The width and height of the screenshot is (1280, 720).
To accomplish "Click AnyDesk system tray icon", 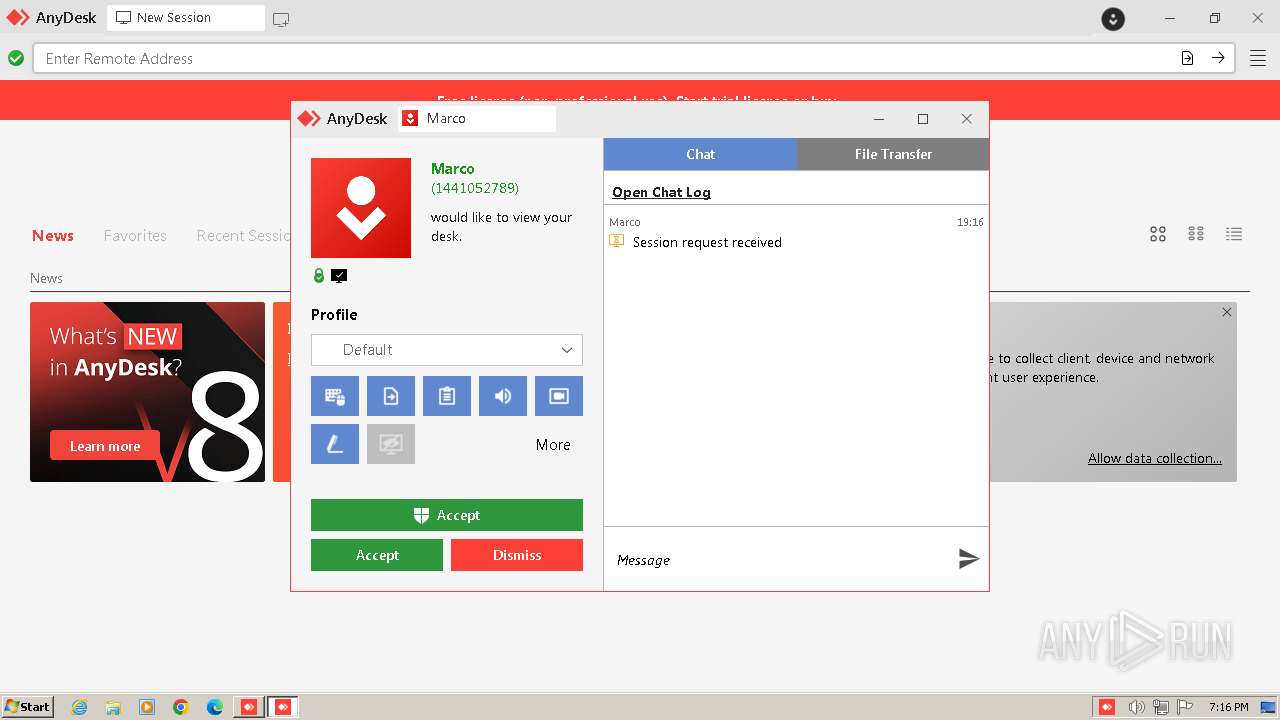I will click(x=1107, y=707).
